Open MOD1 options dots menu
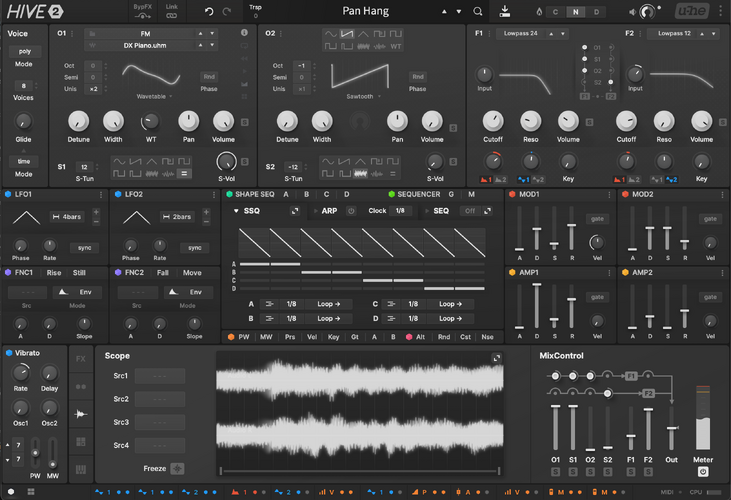Screen dimensions: 731x500 tap(609, 194)
